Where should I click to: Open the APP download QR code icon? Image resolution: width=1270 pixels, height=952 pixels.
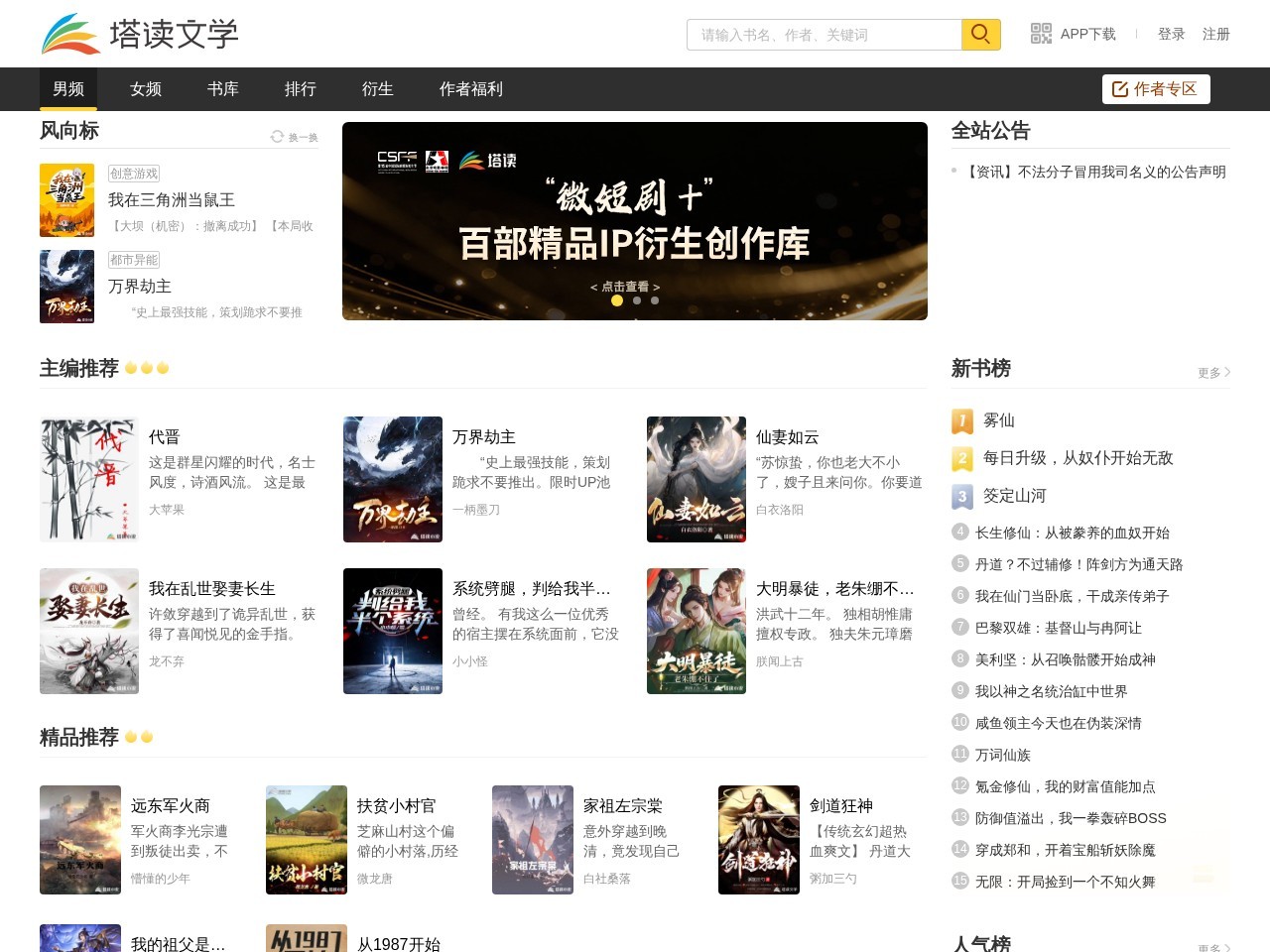(x=1041, y=34)
